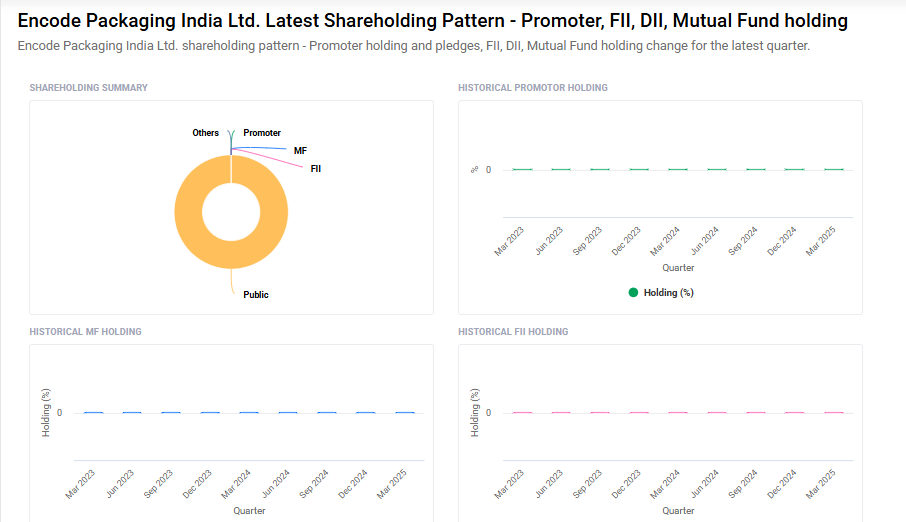Pick Mar 2023 marker in MF chart
Viewport: 906px width, 522px height.
(94, 413)
